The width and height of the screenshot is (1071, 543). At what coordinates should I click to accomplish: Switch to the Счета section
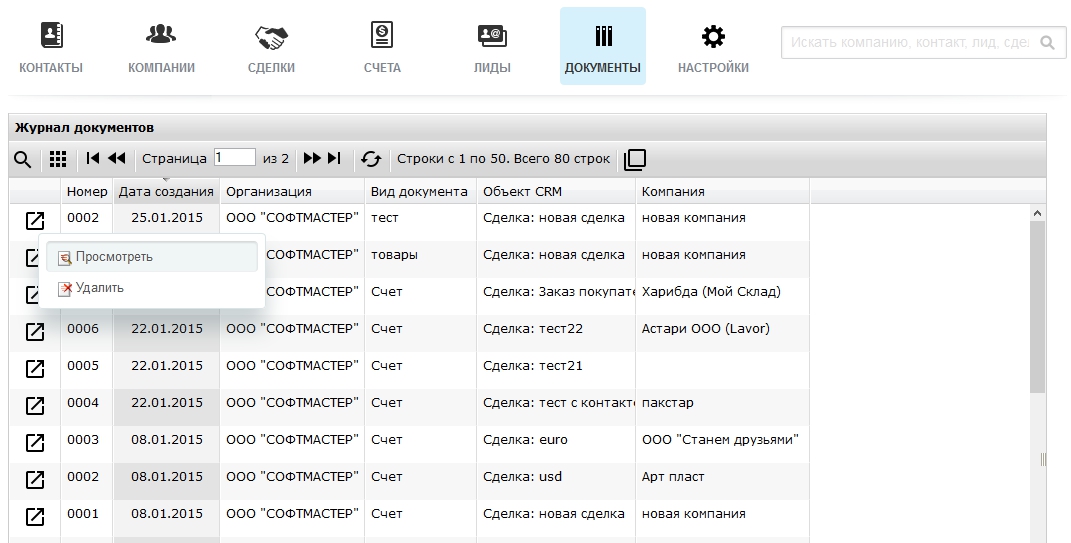(x=382, y=47)
